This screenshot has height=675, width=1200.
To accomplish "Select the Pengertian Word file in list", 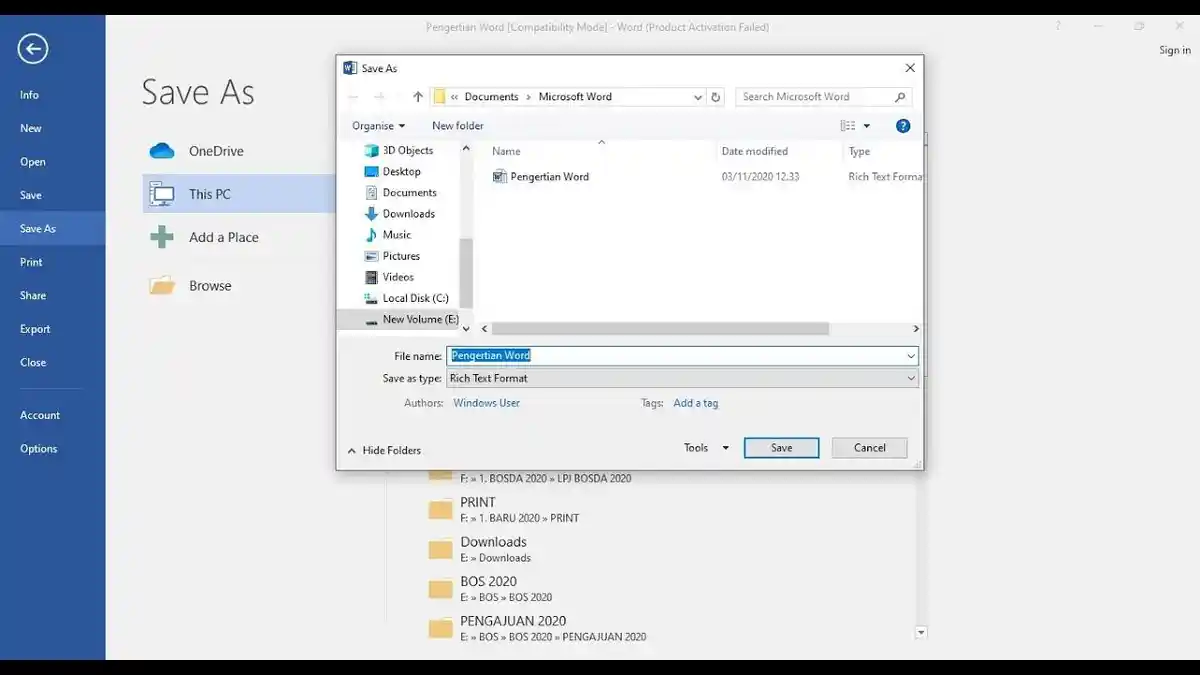I will (x=541, y=177).
